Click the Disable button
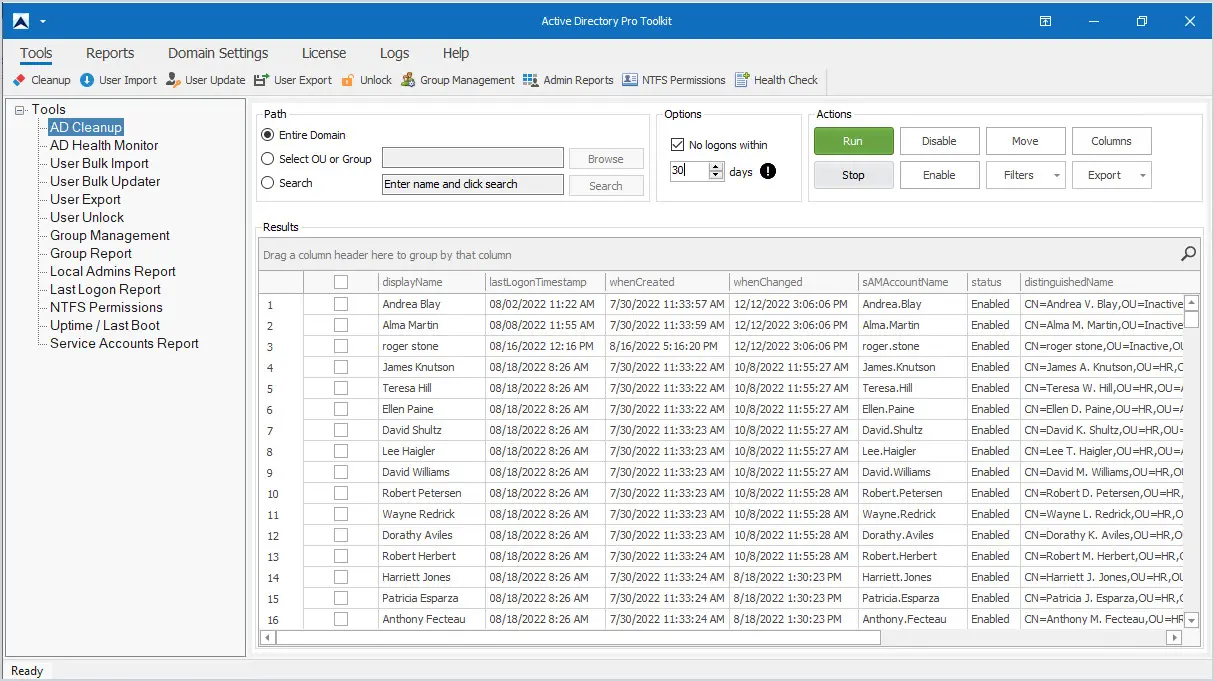This screenshot has width=1214, height=681. point(939,141)
